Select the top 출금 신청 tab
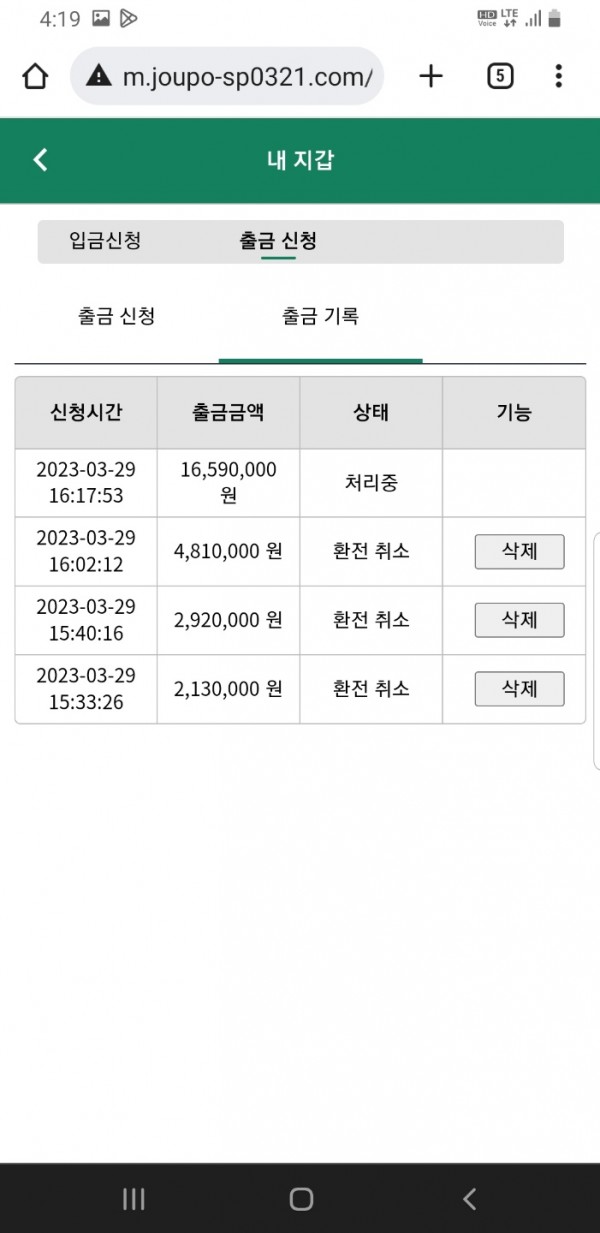This screenshot has height=1233, width=600. click(278, 241)
